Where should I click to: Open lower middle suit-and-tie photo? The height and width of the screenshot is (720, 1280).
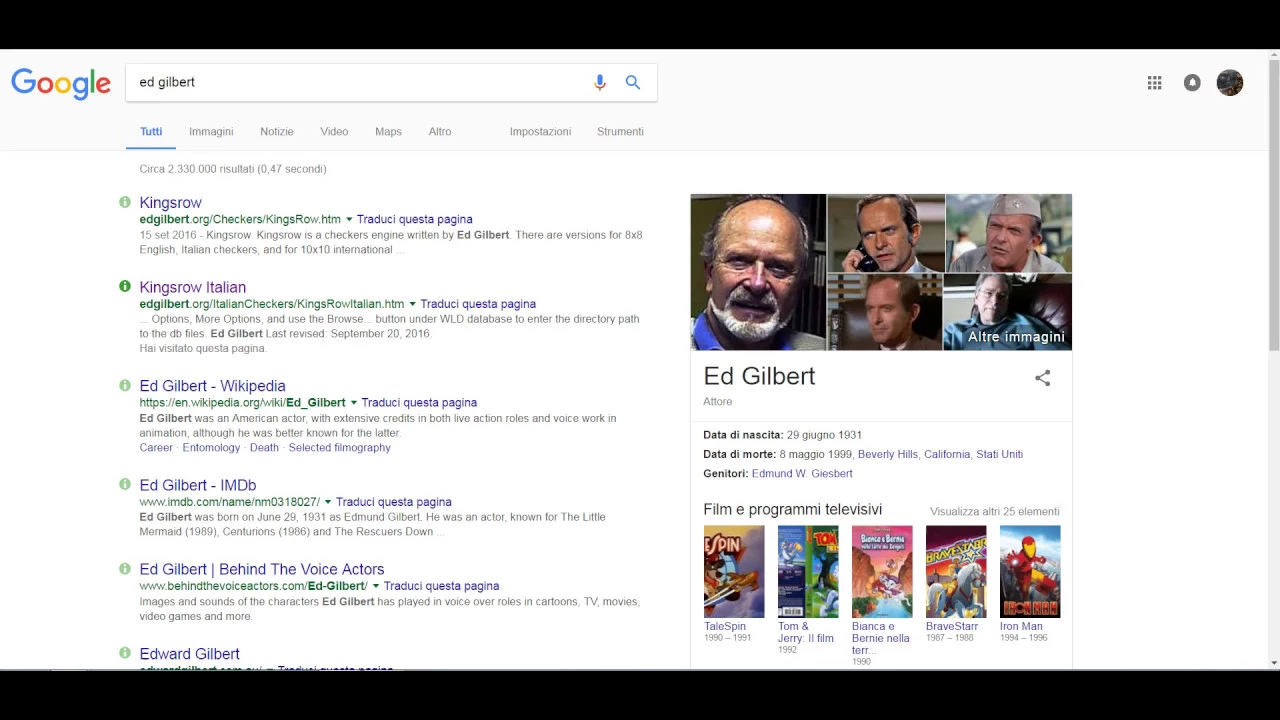pos(885,312)
